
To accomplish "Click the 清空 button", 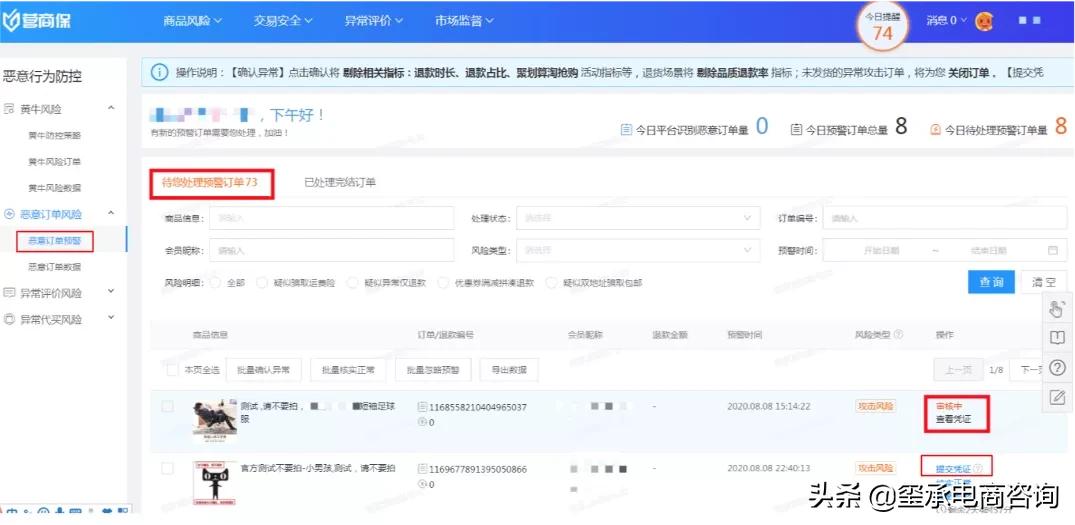I will tap(1043, 282).
